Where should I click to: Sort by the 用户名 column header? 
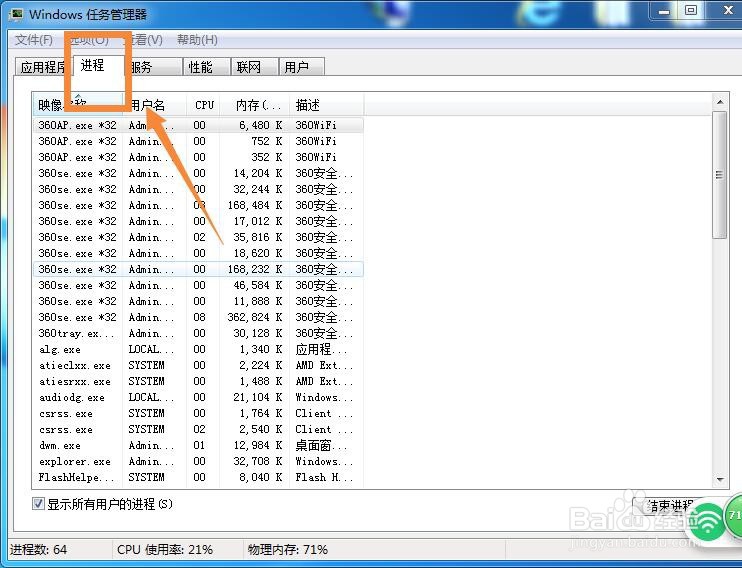tap(155, 105)
